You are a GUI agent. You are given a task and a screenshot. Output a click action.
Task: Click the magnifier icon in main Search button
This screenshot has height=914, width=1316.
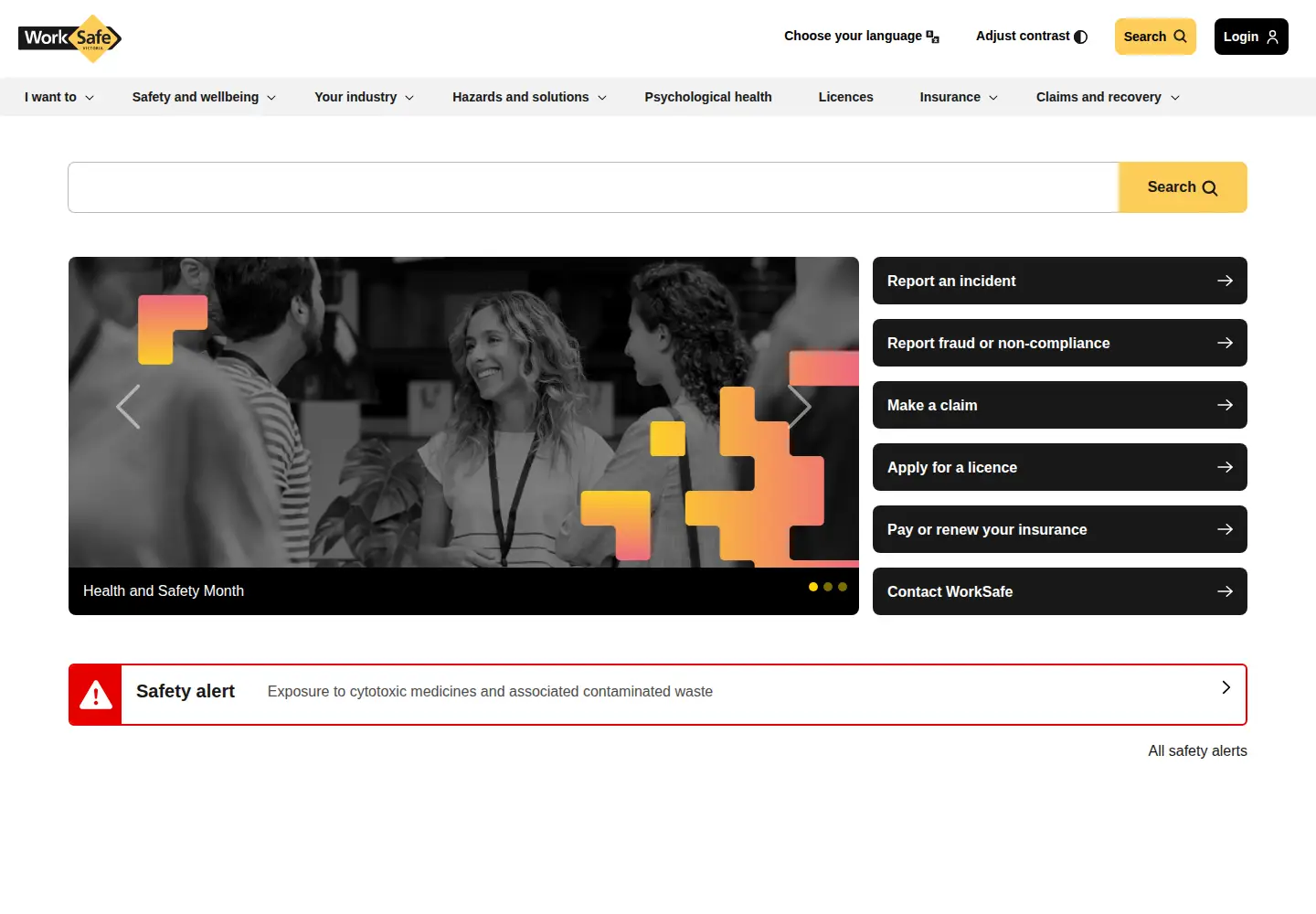pos(1210,188)
